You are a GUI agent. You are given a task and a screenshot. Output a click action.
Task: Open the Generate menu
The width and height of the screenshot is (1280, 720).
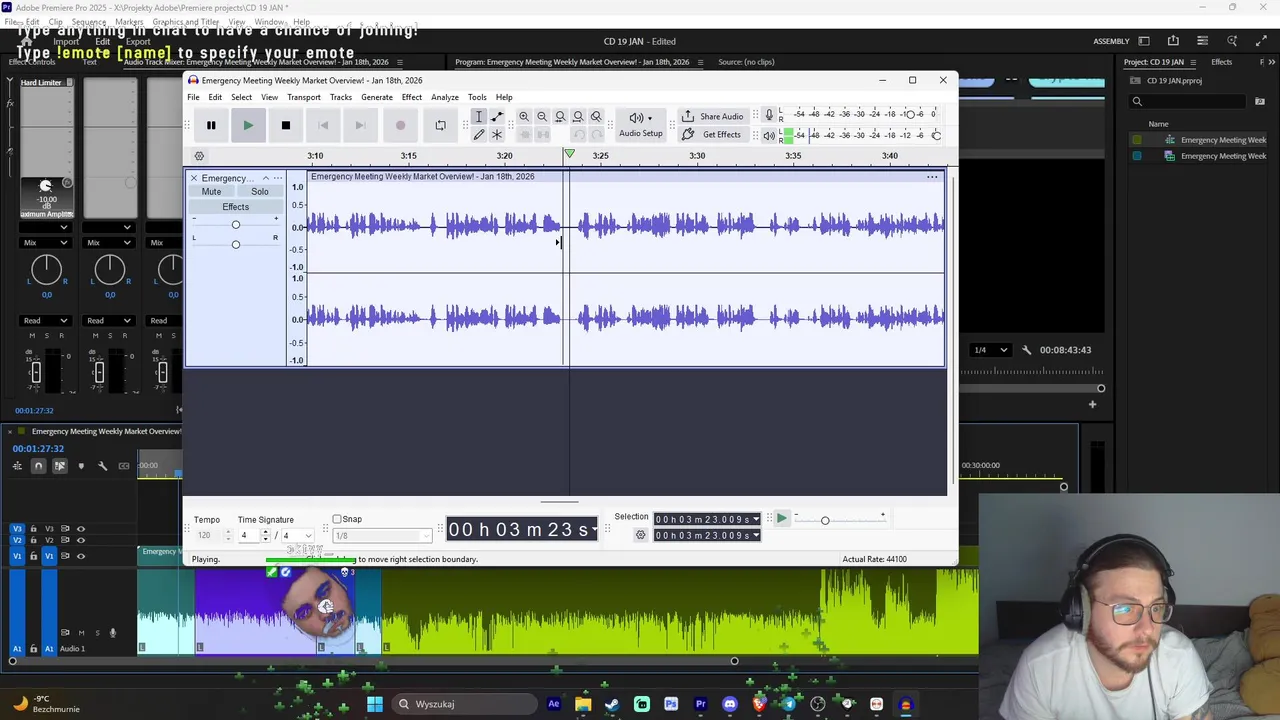click(377, 97)
